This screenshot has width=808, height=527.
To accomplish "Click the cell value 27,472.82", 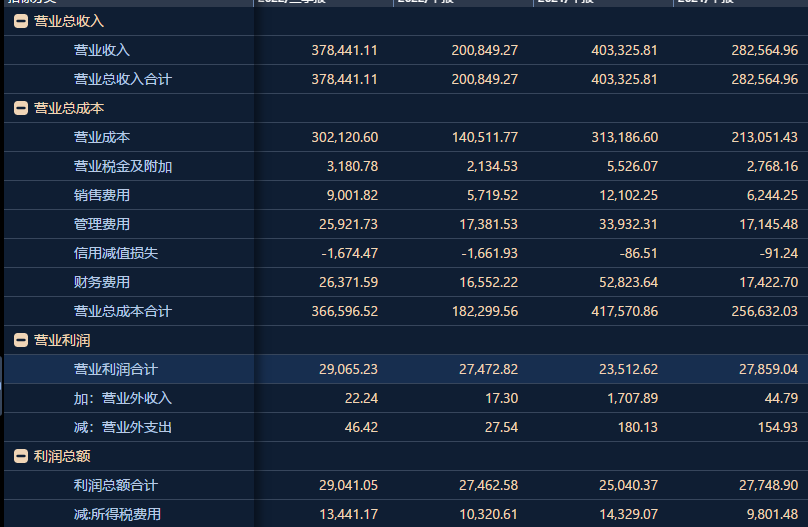I will click(489, 369).
